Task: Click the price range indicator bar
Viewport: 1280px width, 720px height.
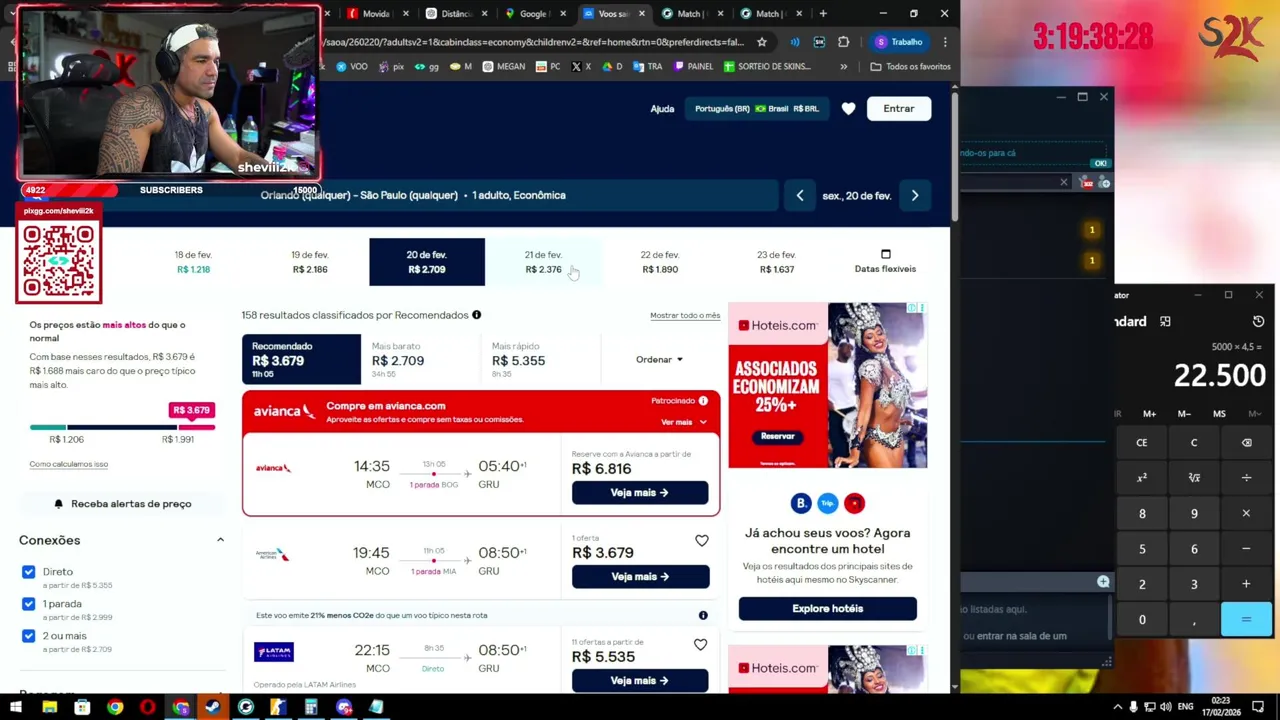Action: click(122, 427)
